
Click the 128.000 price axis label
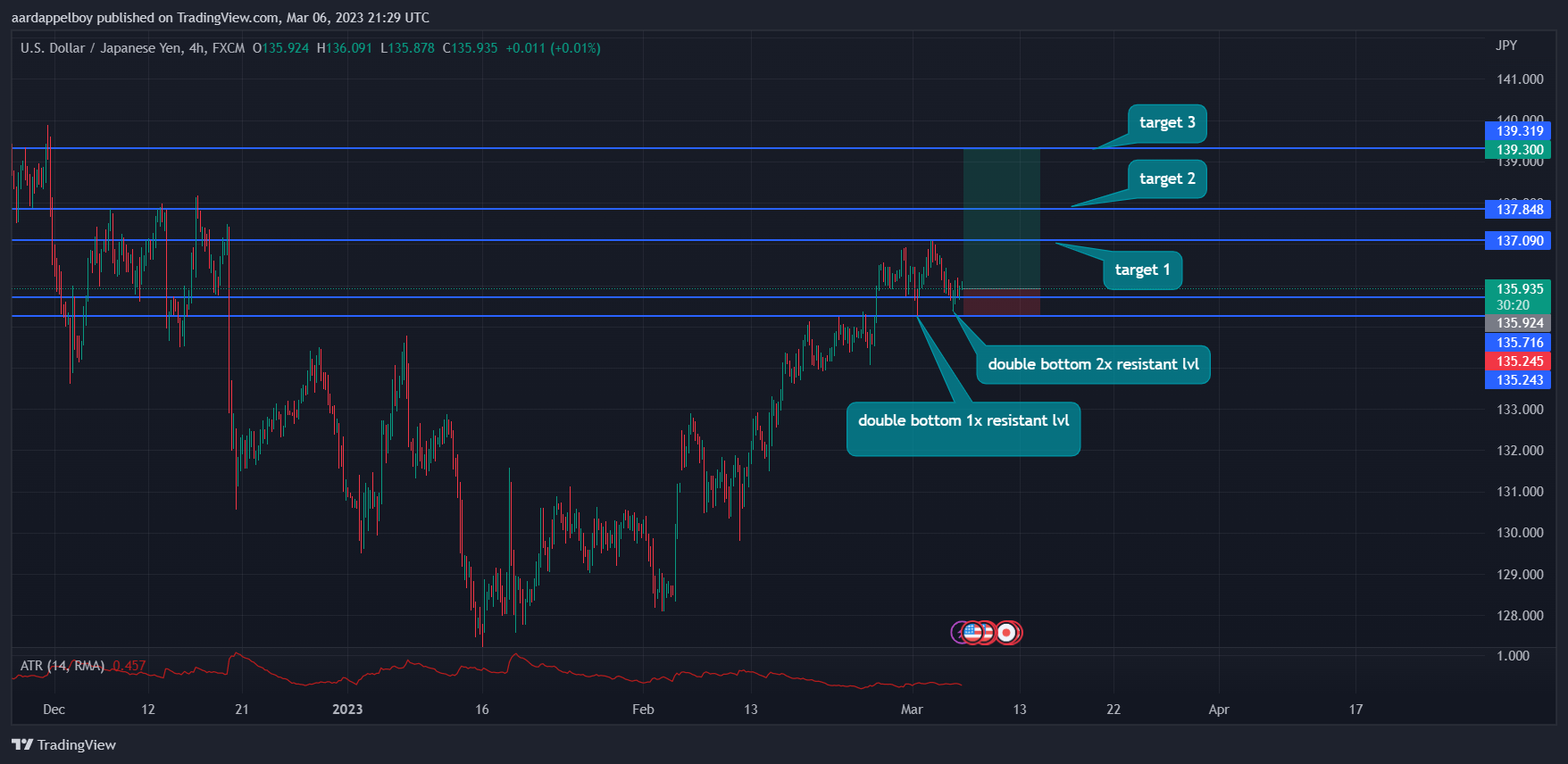click(x=1520, y=616)
